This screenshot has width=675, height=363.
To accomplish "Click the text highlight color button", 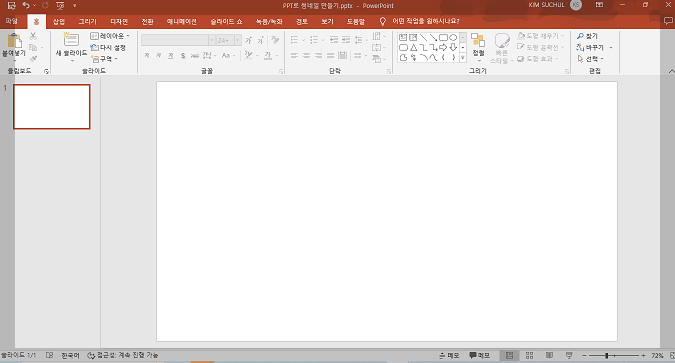I will coord(248,55).
